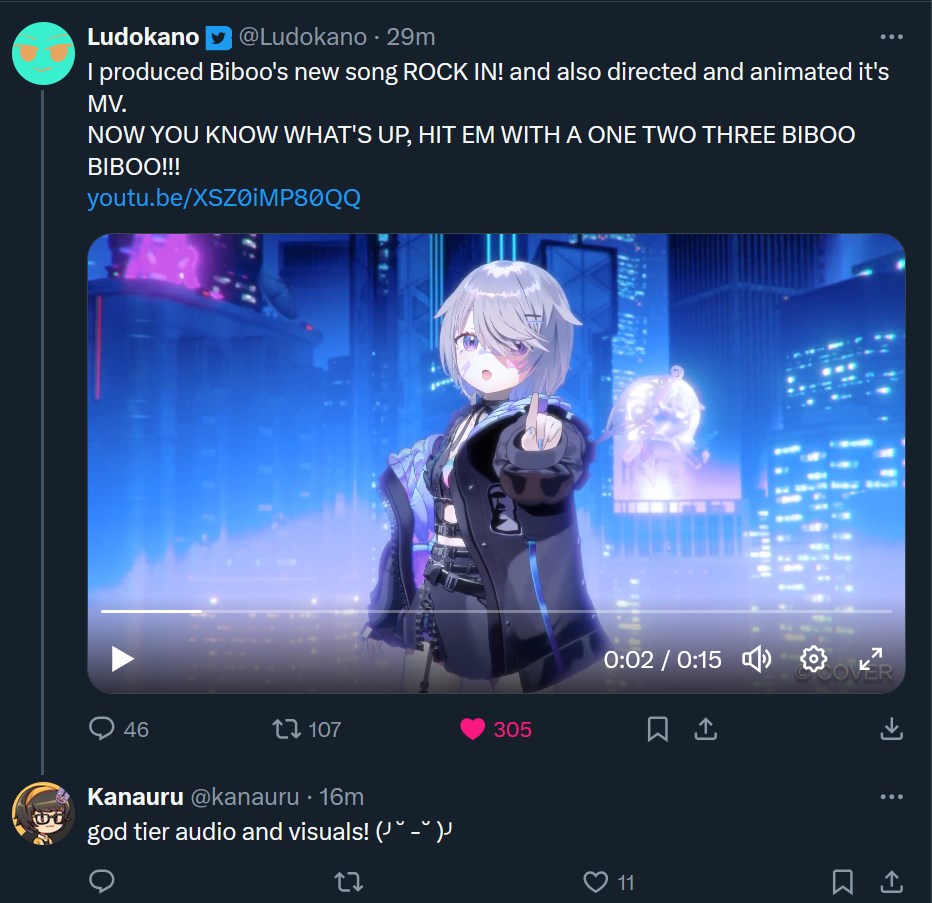932x903 pixels.
Task: Open Ludokano's profile avatar
Action: (x=43, y=54)
